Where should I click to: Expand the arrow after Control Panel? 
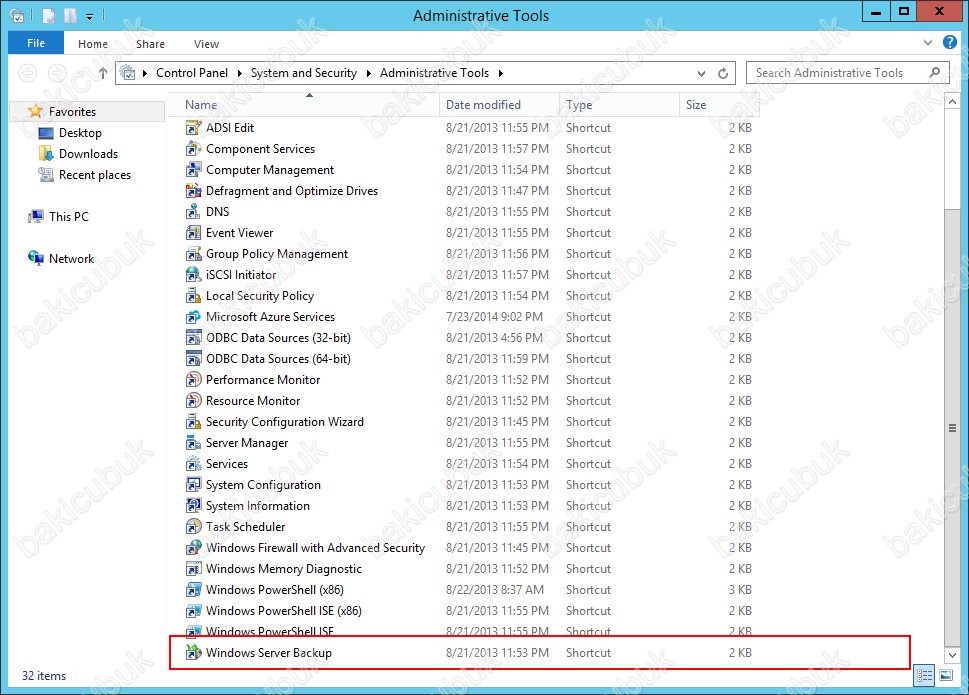(239, 74)
